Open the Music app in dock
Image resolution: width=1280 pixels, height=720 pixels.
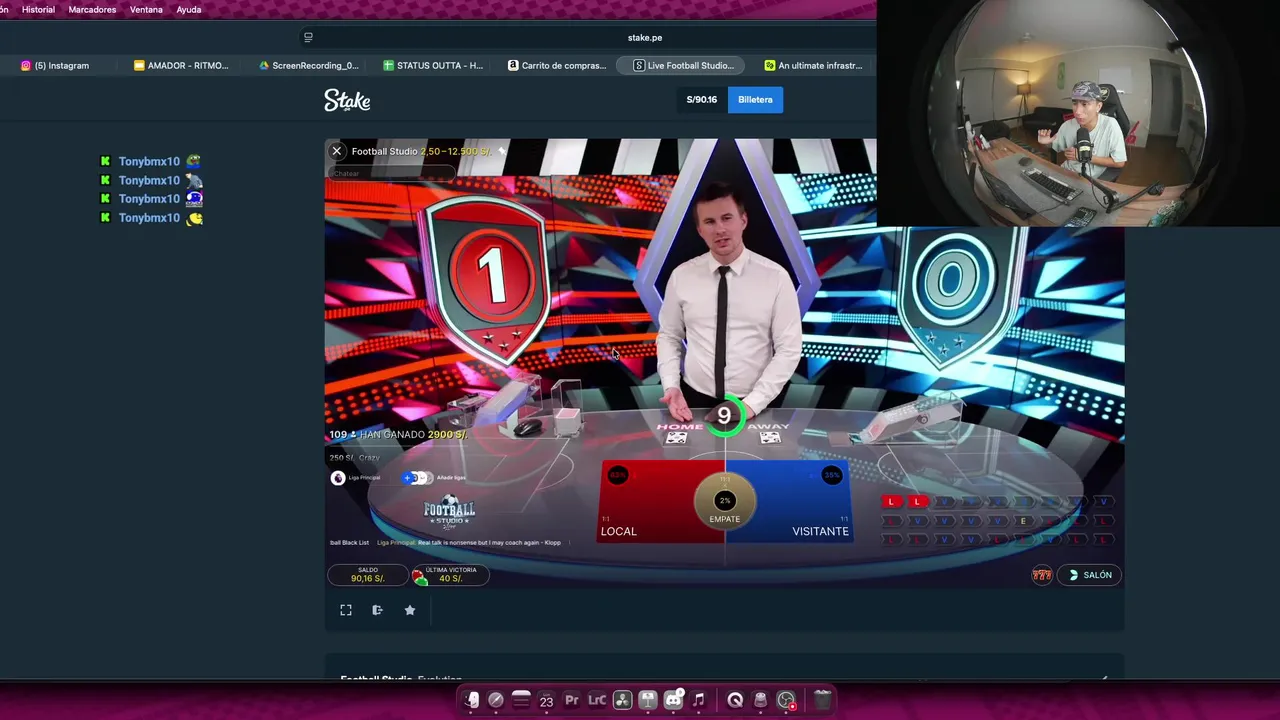pyautogui.click(x=698, y=700)
